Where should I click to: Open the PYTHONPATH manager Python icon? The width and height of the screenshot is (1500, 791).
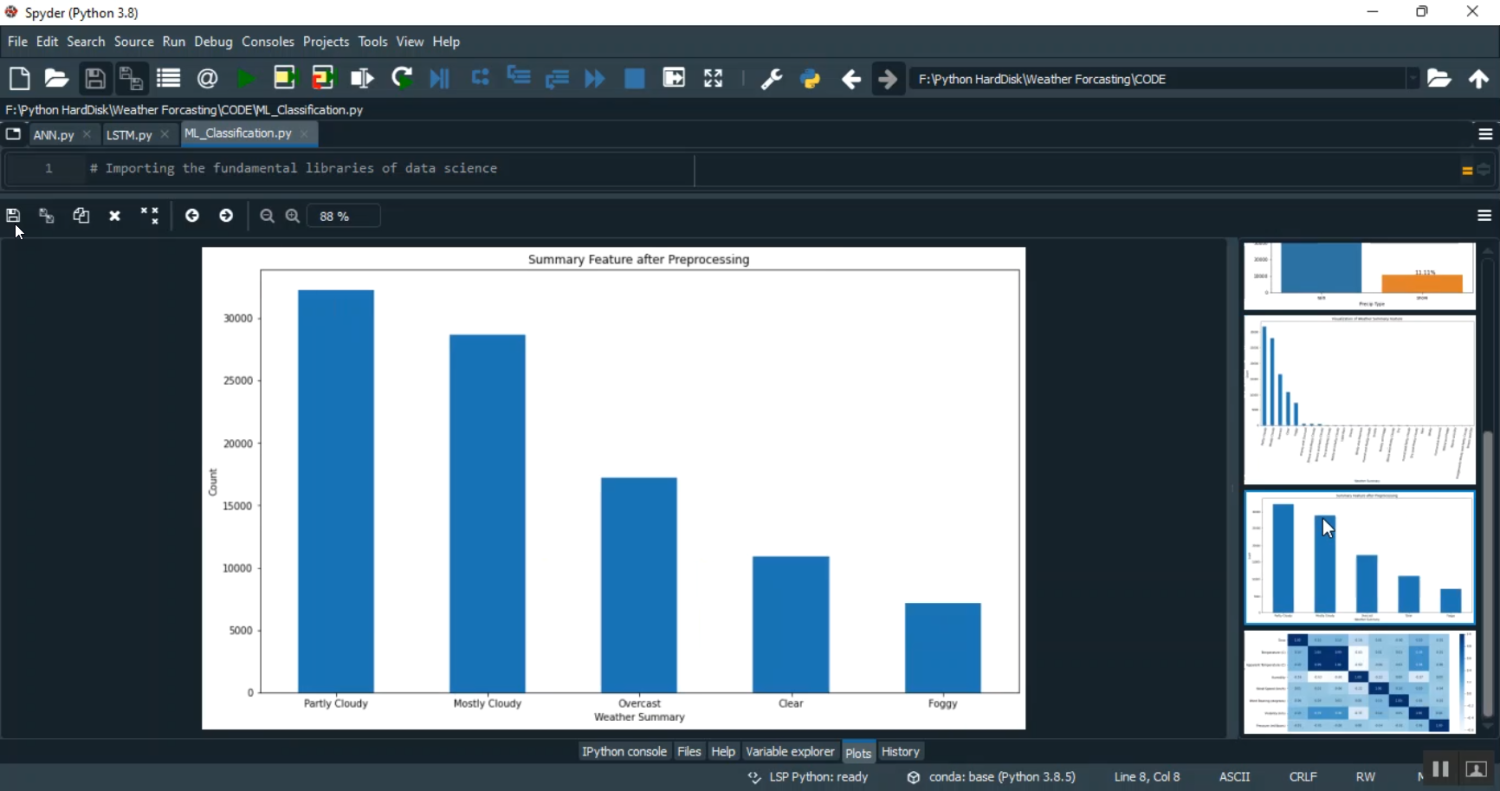(x=810, y=79)
